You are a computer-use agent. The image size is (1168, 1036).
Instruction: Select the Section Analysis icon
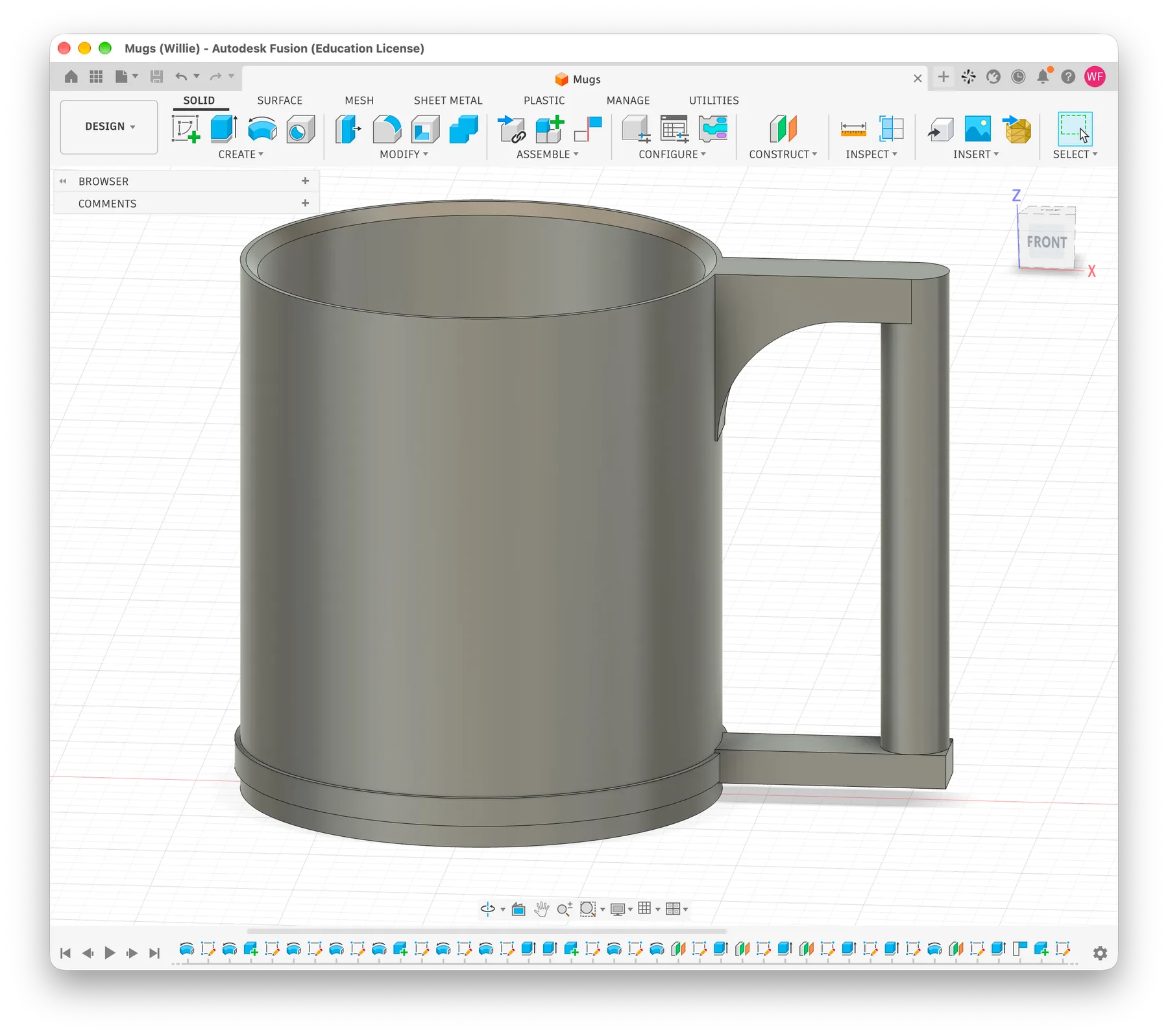click(x=892, y=128)
